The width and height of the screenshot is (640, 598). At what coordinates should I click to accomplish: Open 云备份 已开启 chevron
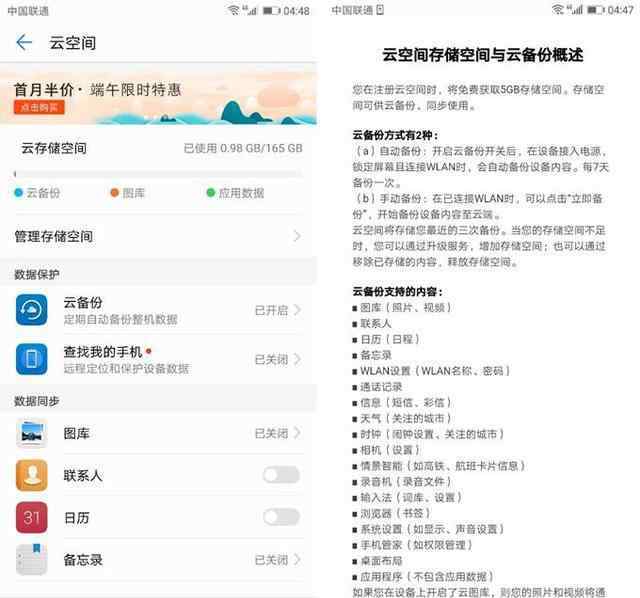pos(298,310)
